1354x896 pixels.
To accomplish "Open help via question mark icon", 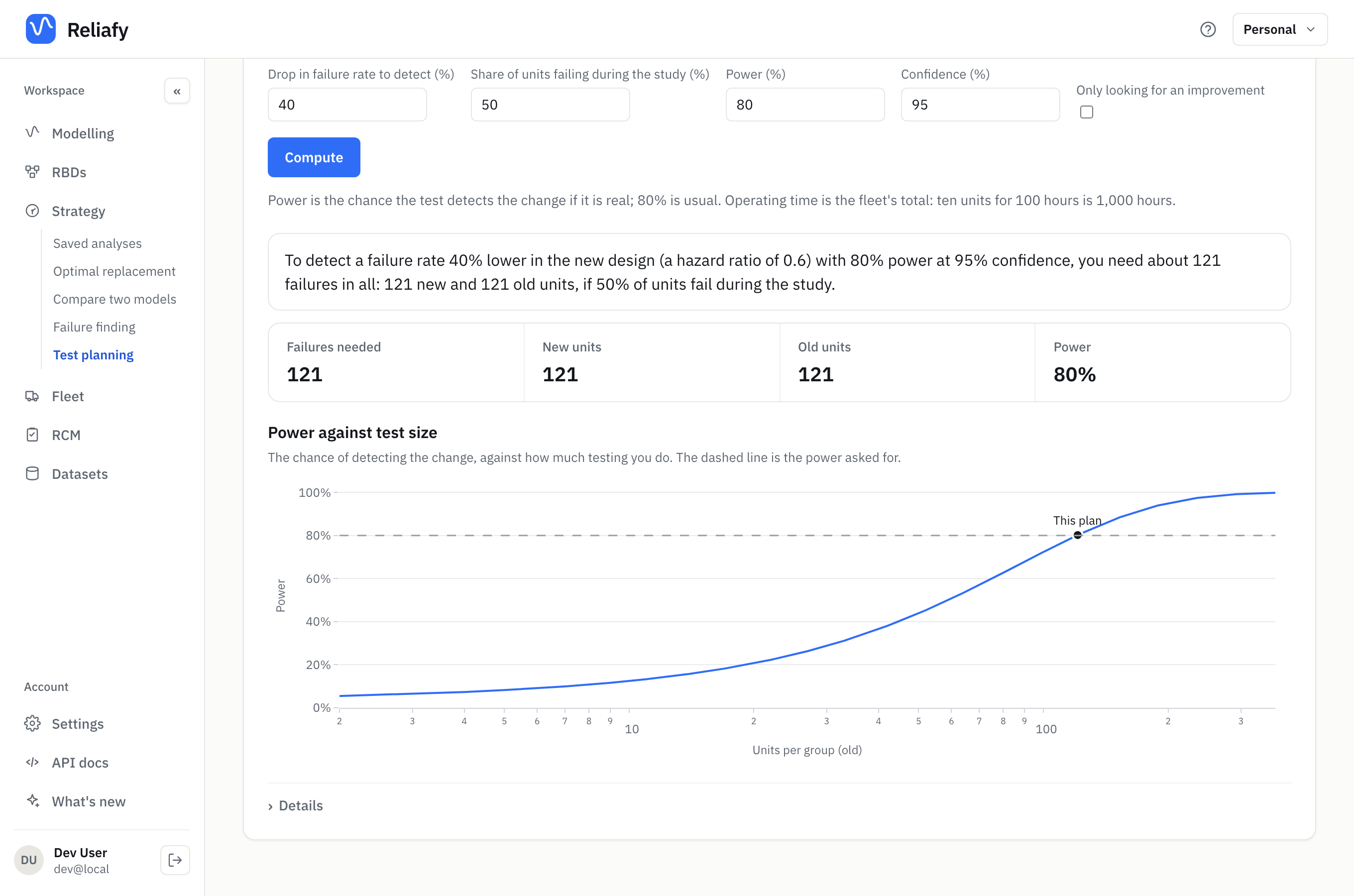I will [1208, 29].
